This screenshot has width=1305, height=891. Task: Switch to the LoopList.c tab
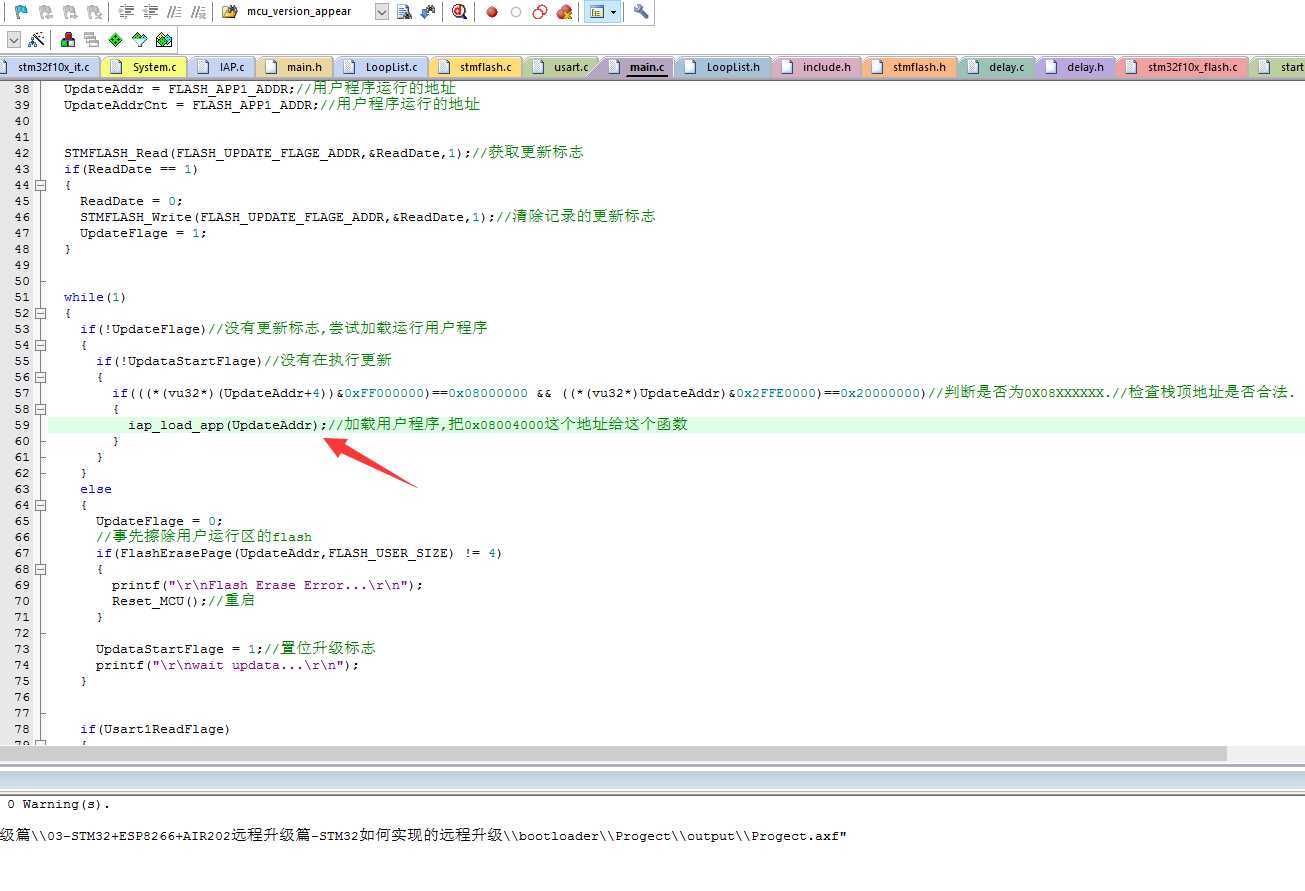click(x=382, y=67)
